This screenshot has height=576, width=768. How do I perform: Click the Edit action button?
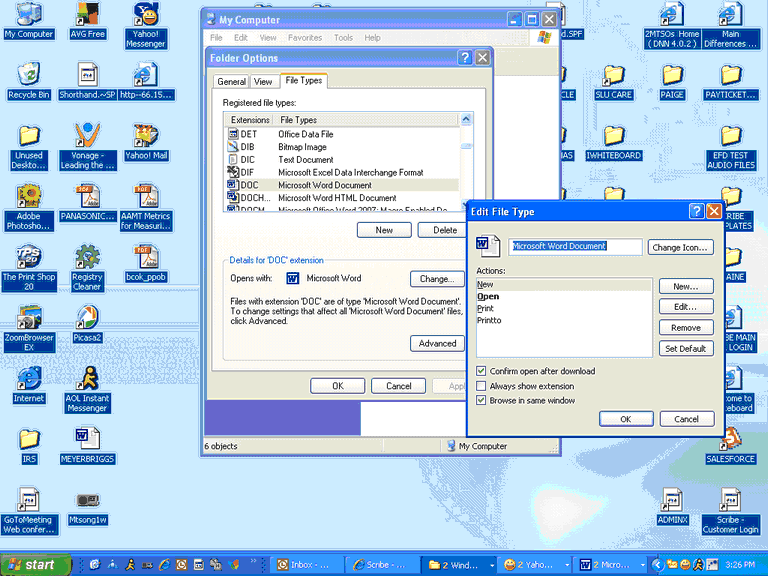tap(686, 307)
